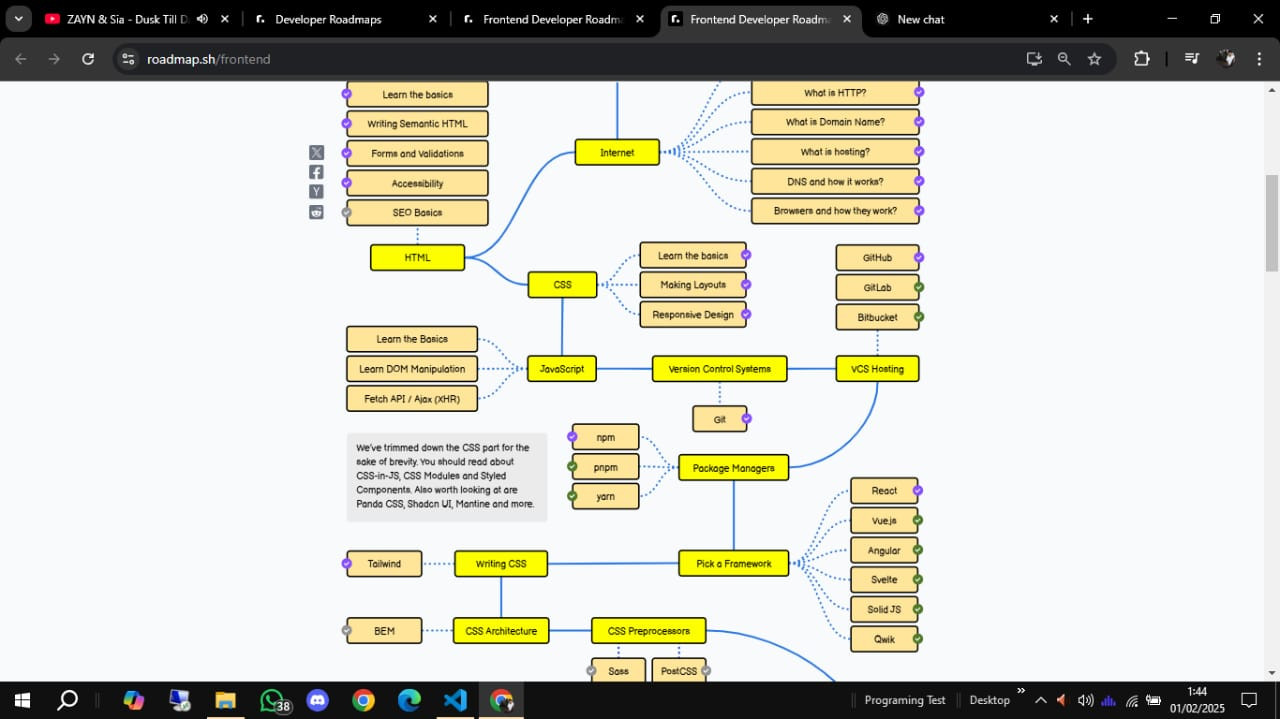Toggle checkmark on Making Layouts node
This screenshot has width=1280, height=719.
click(x=746, y=284)
